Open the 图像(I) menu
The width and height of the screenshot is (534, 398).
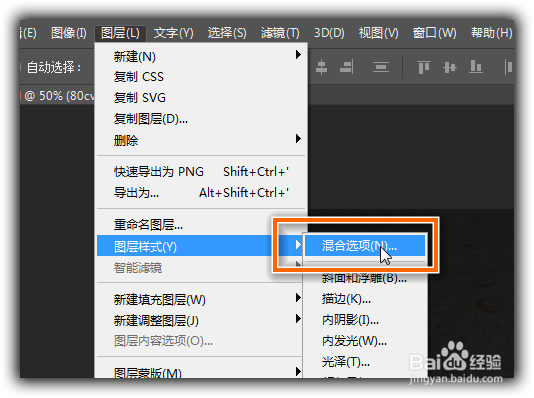coord(68,33)
